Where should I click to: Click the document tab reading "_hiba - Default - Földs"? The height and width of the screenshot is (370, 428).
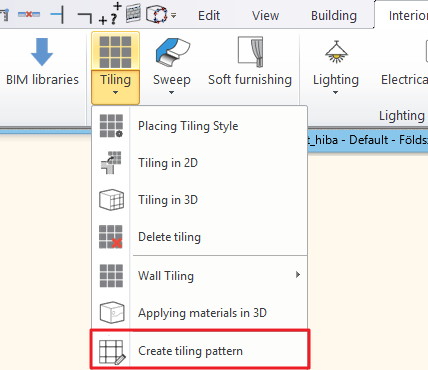368,140
